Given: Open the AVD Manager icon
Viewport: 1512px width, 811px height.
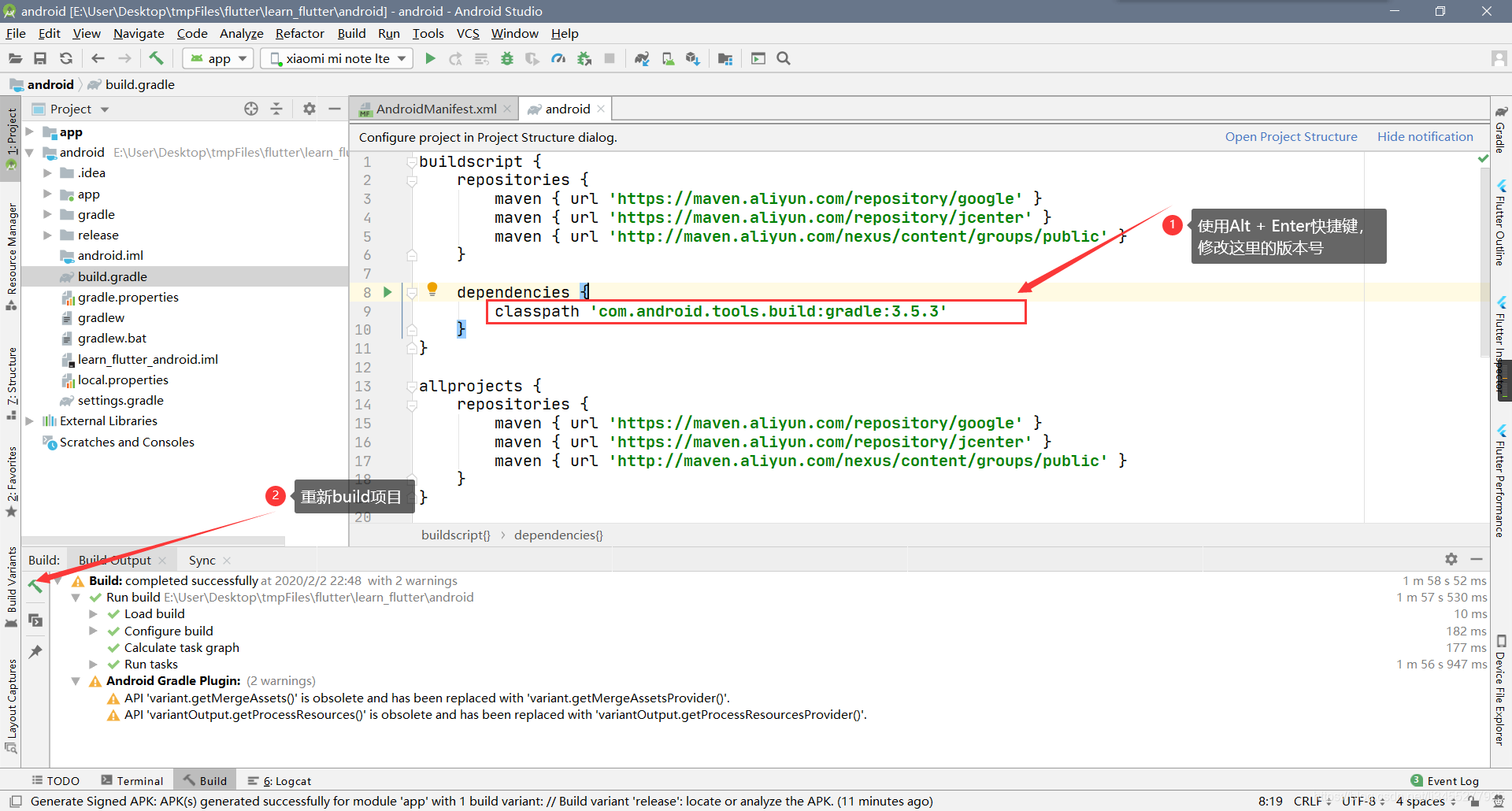Looking at the screenshot, I should click(x=668, y=58).
